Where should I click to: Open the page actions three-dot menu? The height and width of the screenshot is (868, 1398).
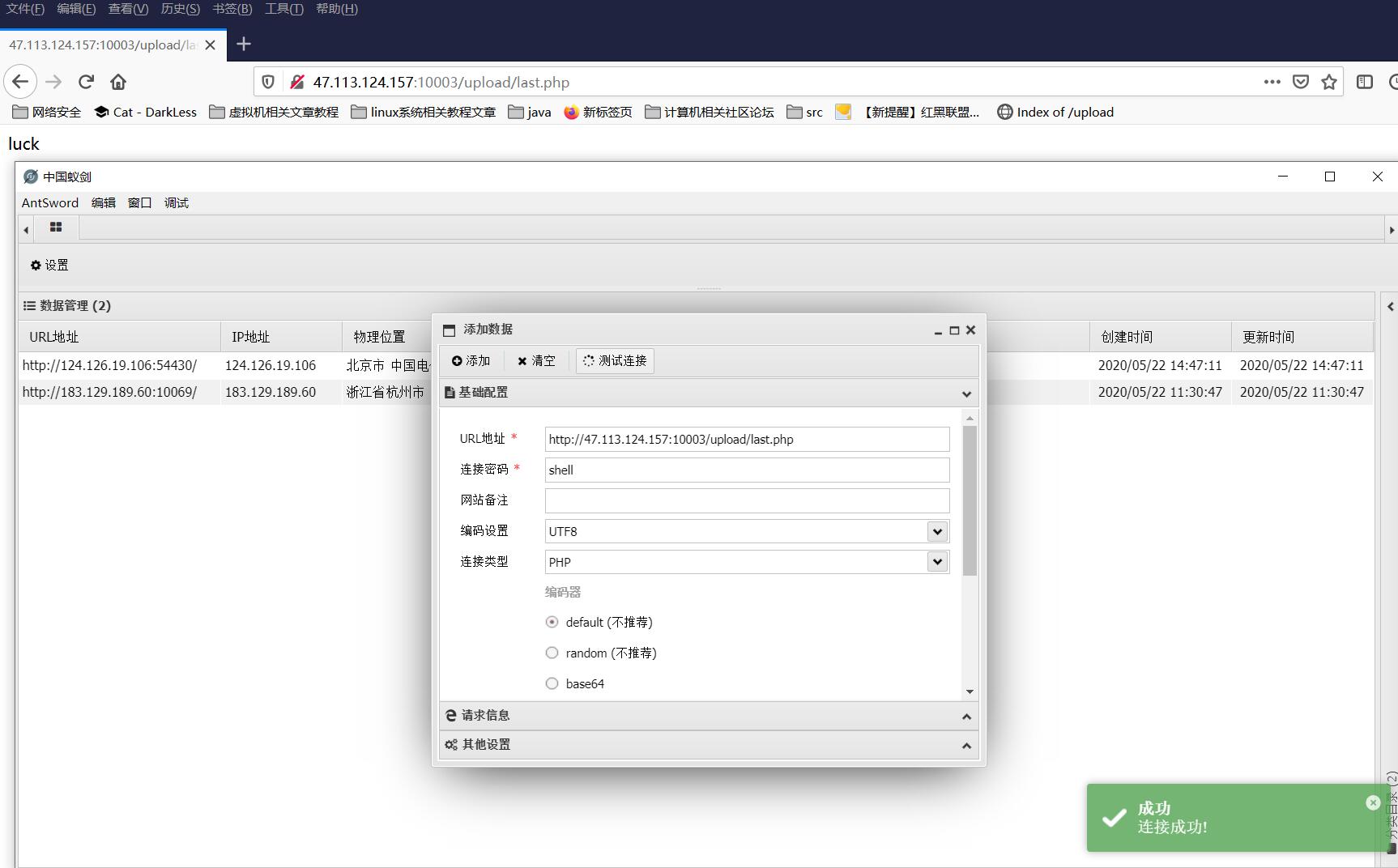click(1272, 82)
